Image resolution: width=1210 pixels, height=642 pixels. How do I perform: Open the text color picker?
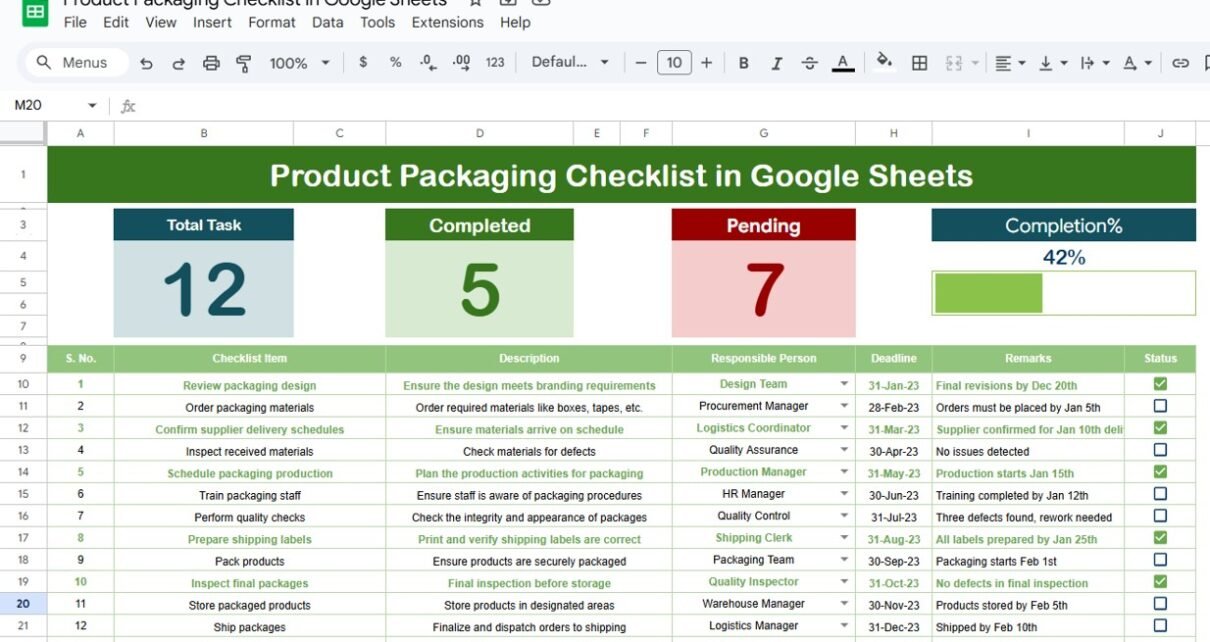tap(843, 62)
